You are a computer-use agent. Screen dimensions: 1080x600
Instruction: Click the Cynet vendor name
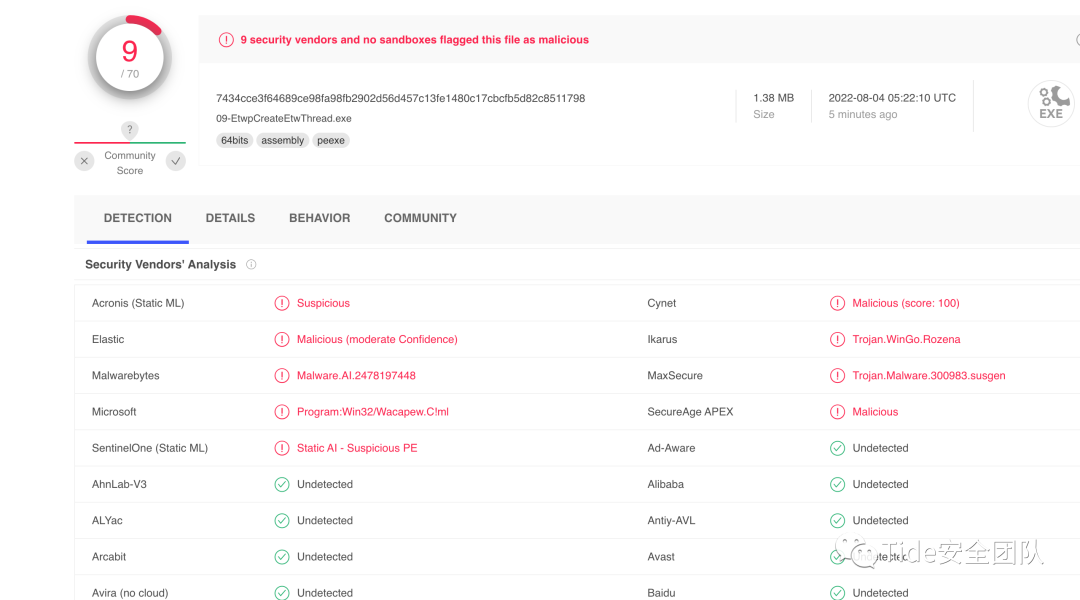[661, 303]
